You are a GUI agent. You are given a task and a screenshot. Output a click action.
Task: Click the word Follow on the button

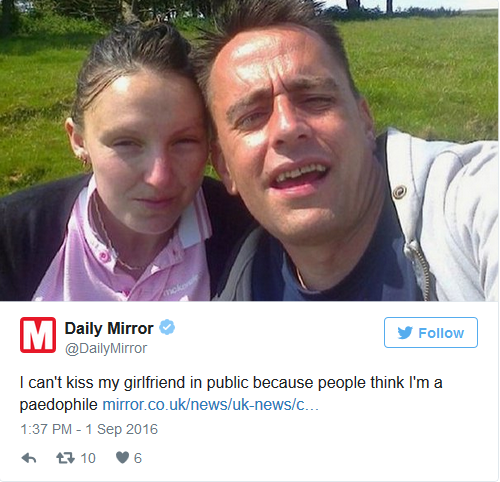[x=441, y=333]
